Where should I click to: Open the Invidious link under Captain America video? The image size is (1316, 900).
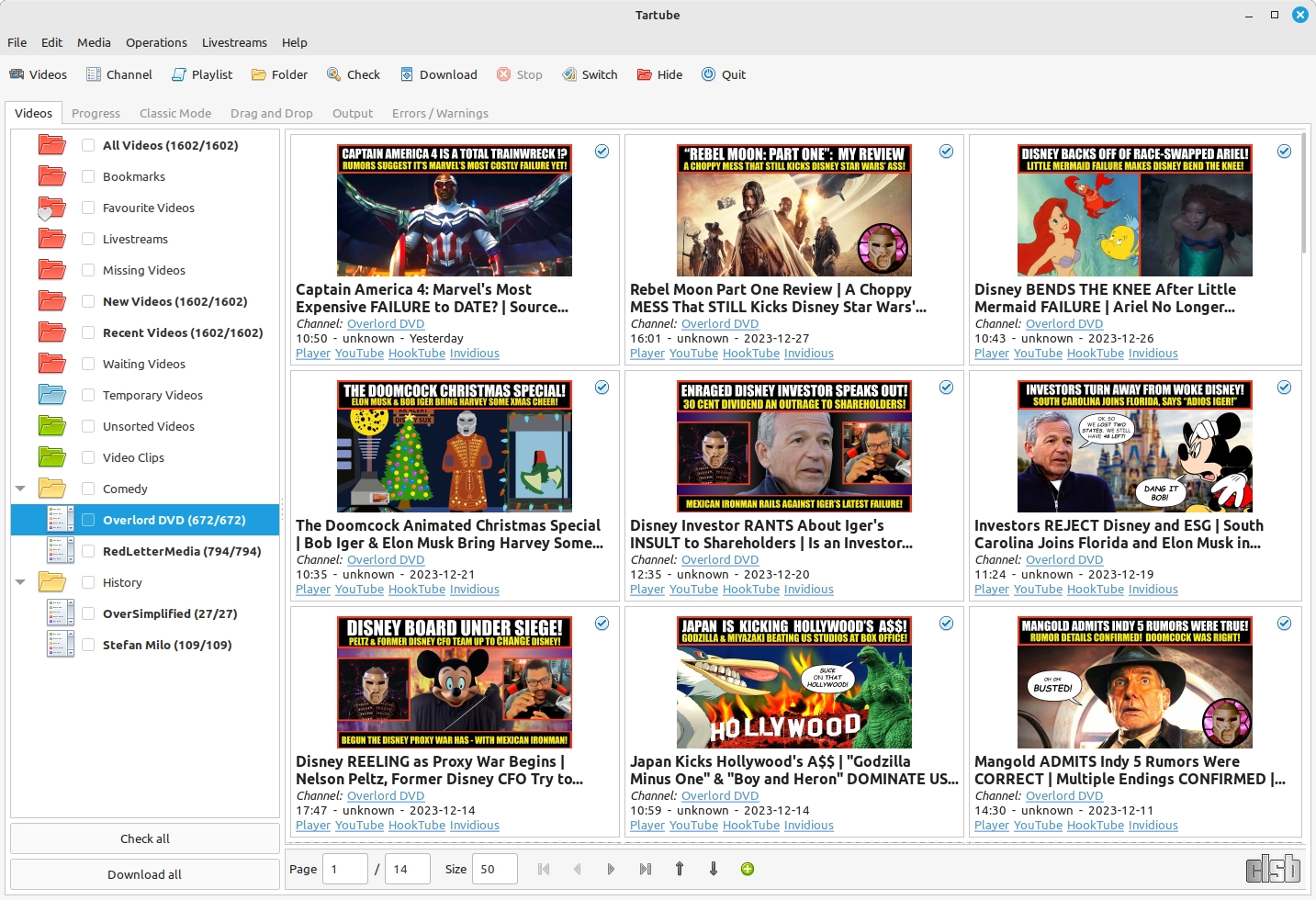tap(474, 353)
